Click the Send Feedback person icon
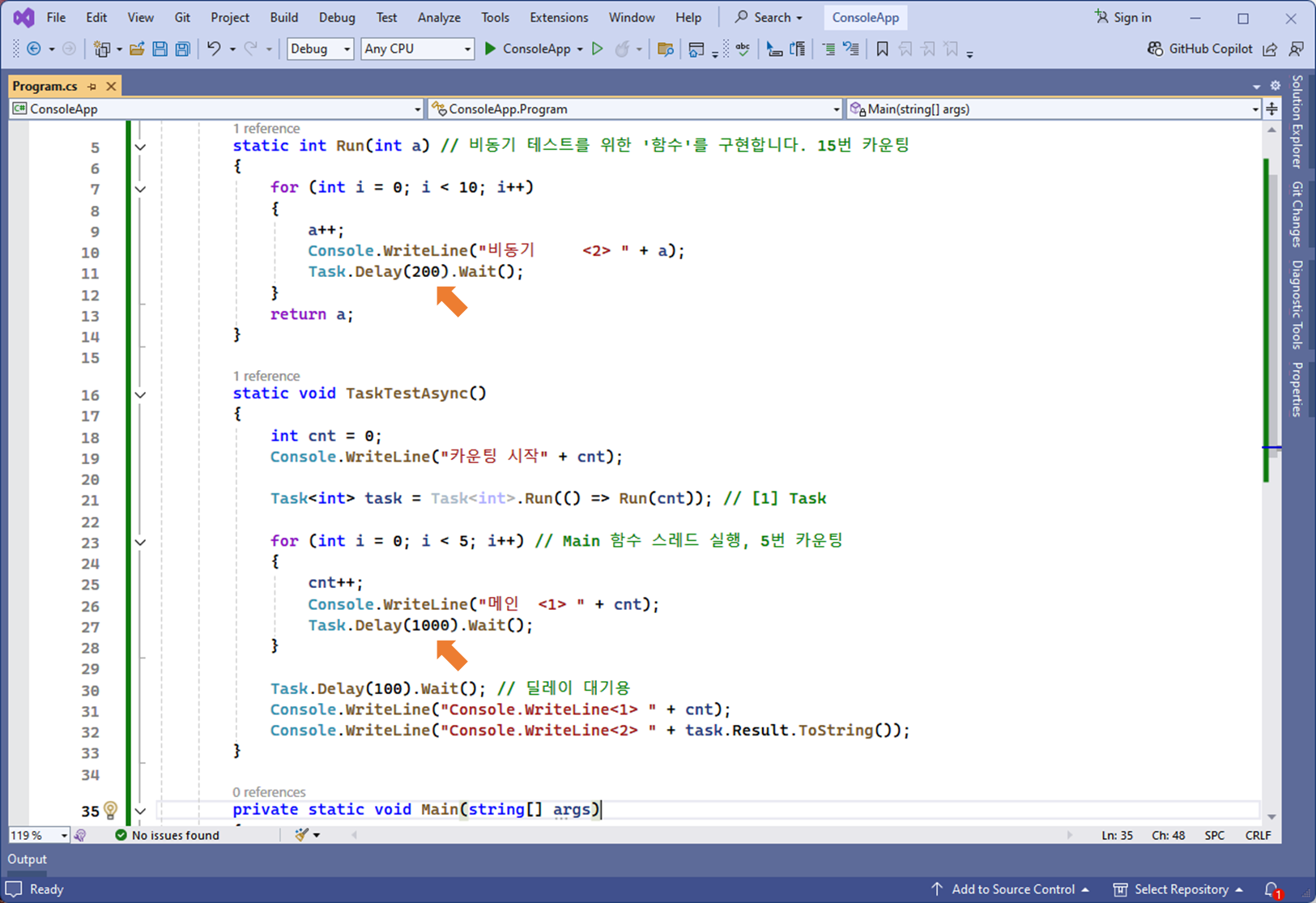Viewport: 1316px width, 903px height. [1296, 49]
